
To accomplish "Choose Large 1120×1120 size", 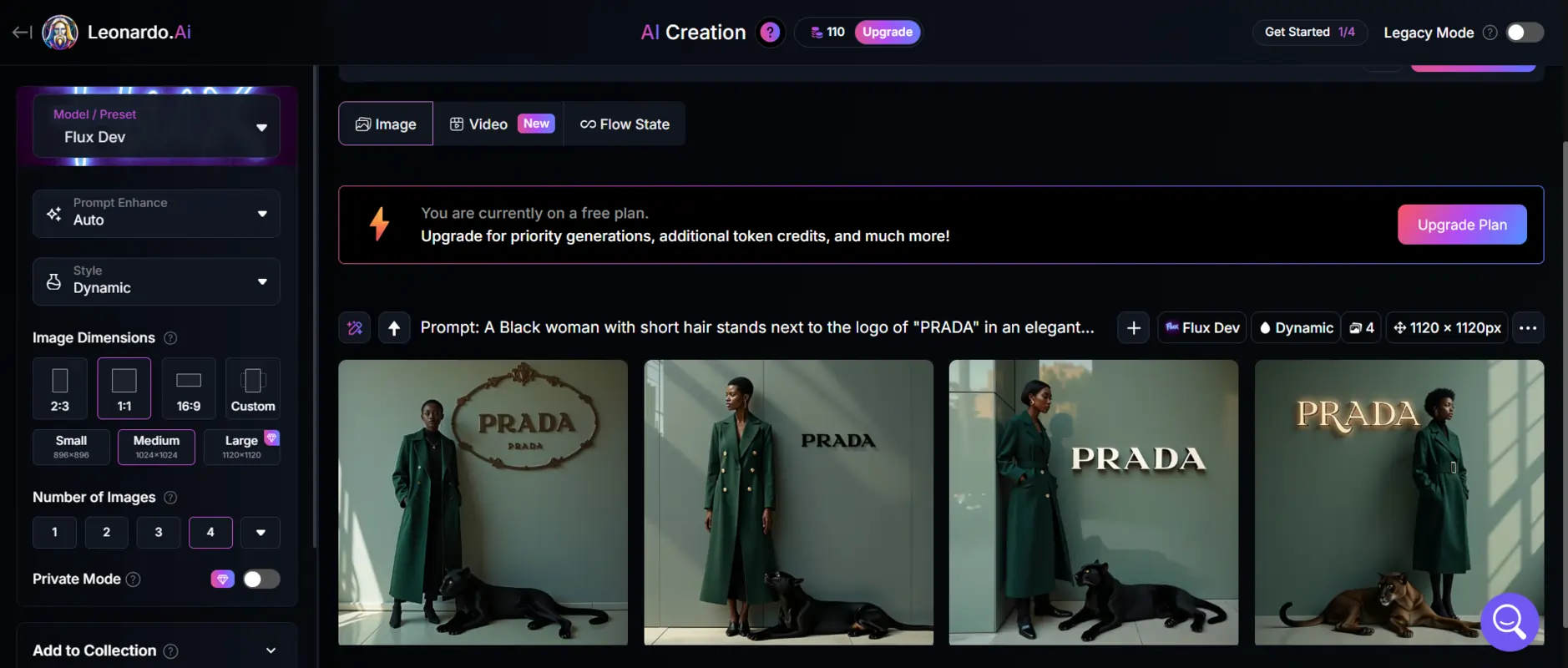I will tap(241, 447).
